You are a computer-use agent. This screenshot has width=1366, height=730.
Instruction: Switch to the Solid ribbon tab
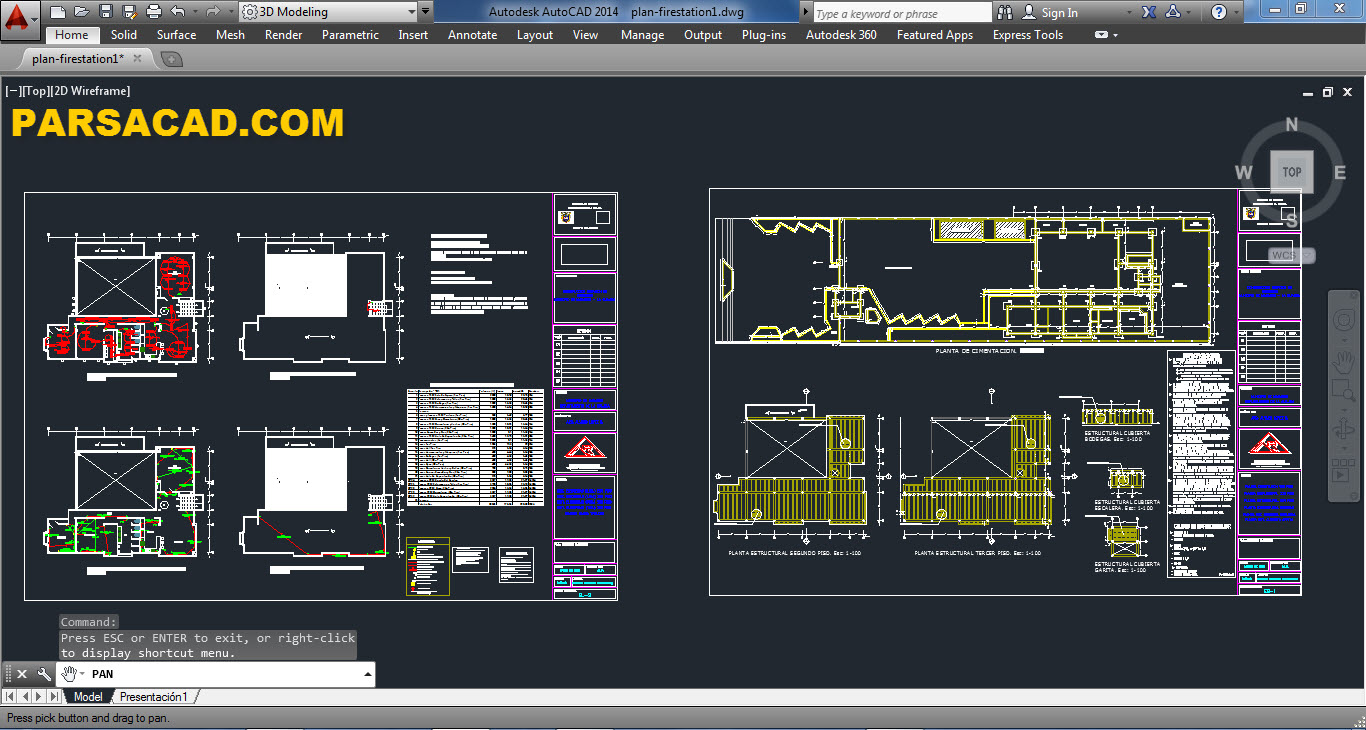(x=124, y=35)
